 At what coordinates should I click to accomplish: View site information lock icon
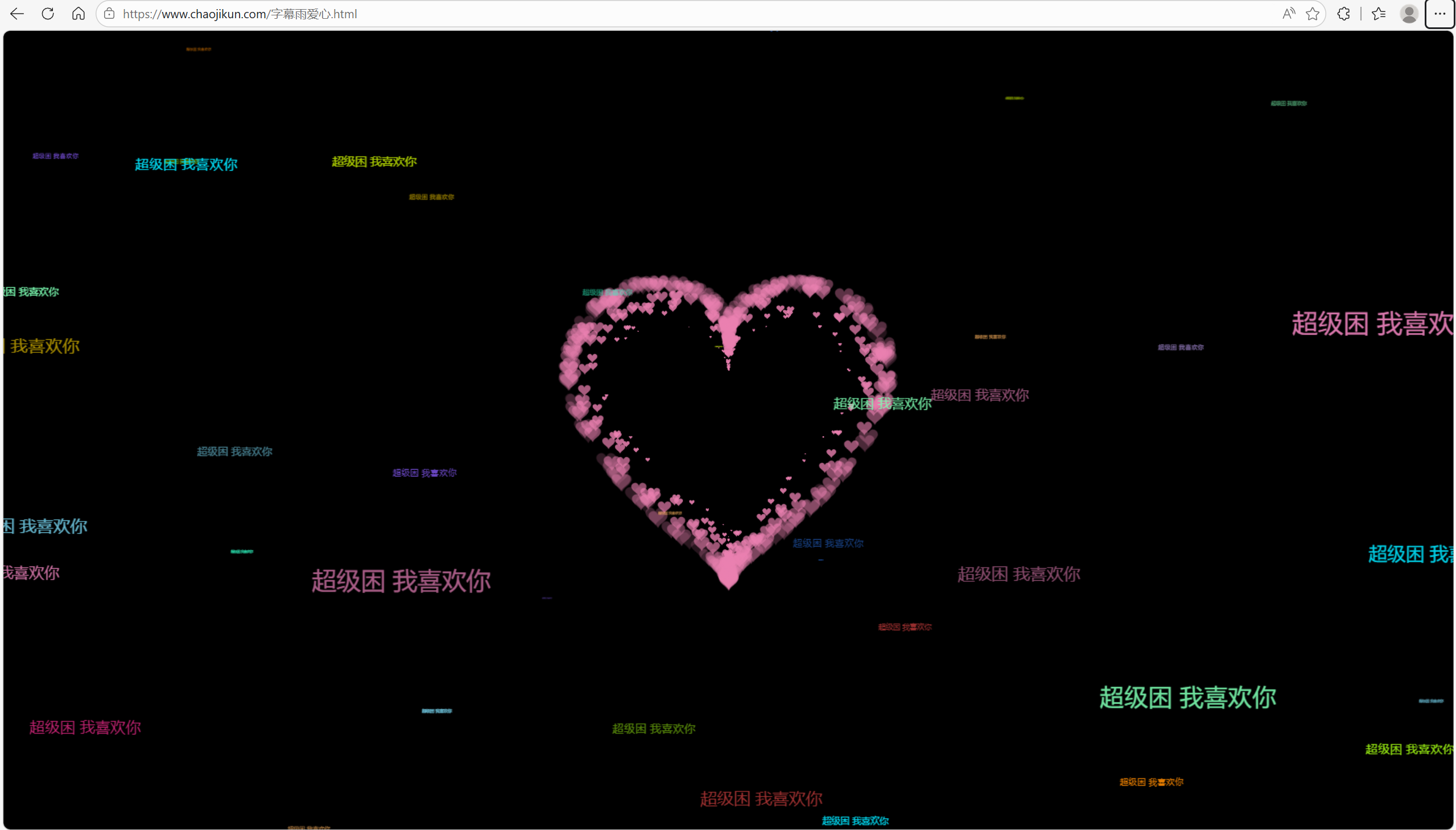coord(109,14)
